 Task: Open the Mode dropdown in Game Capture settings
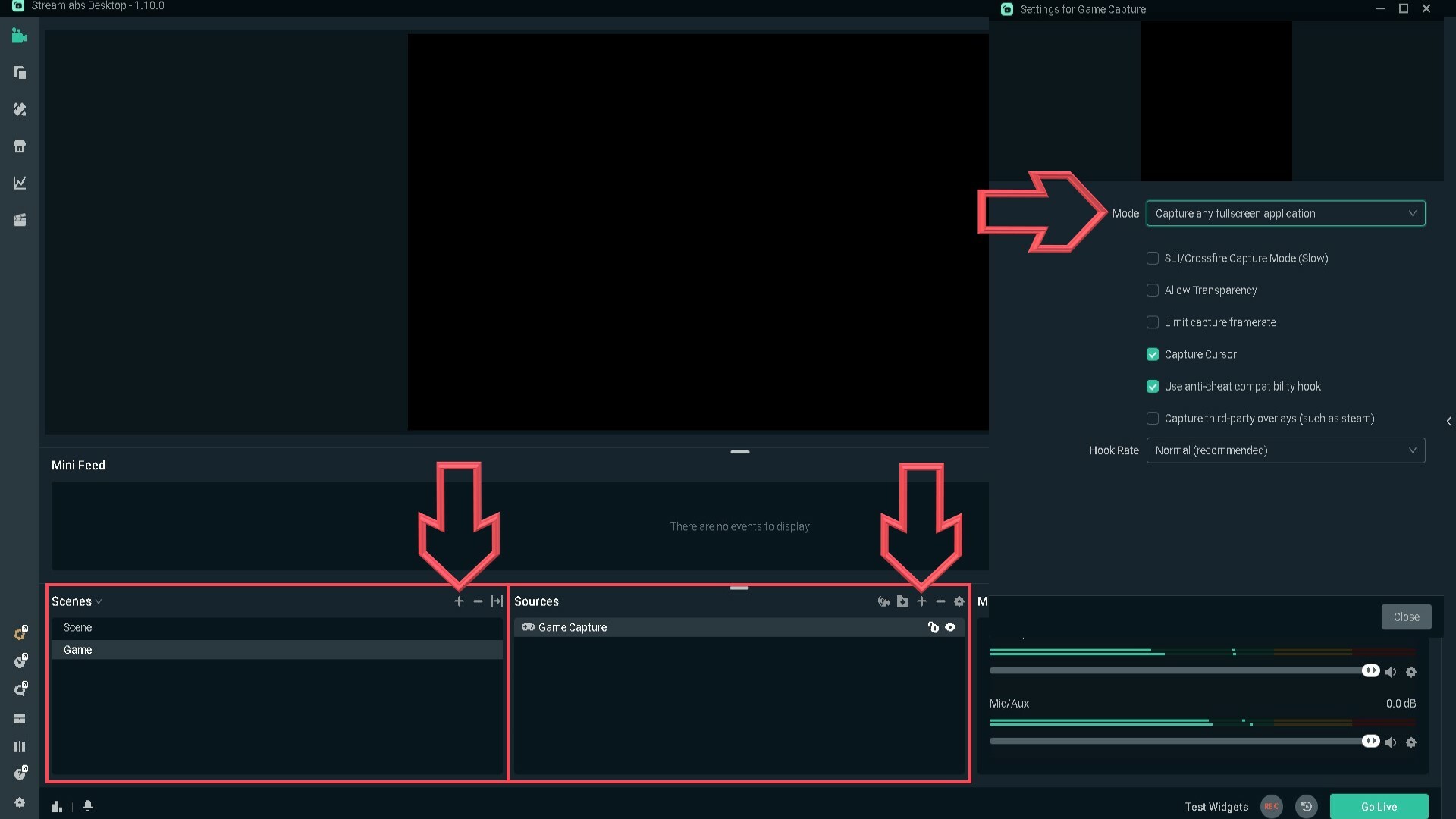point(1285,213)
